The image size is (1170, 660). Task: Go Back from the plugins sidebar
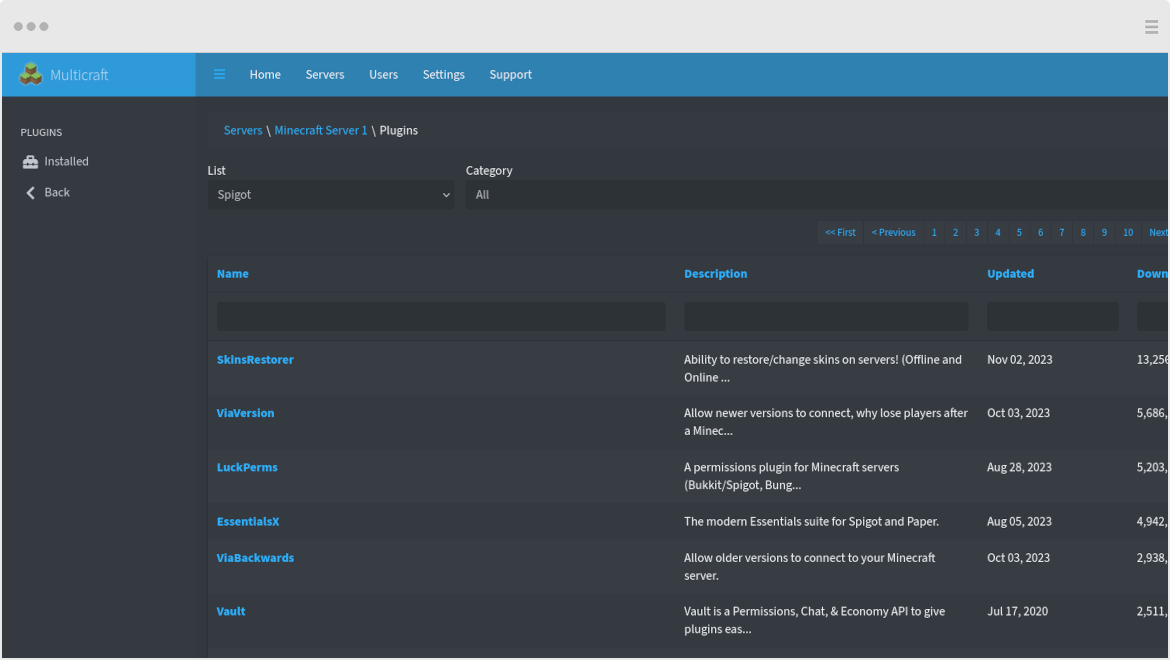[57, 192]
